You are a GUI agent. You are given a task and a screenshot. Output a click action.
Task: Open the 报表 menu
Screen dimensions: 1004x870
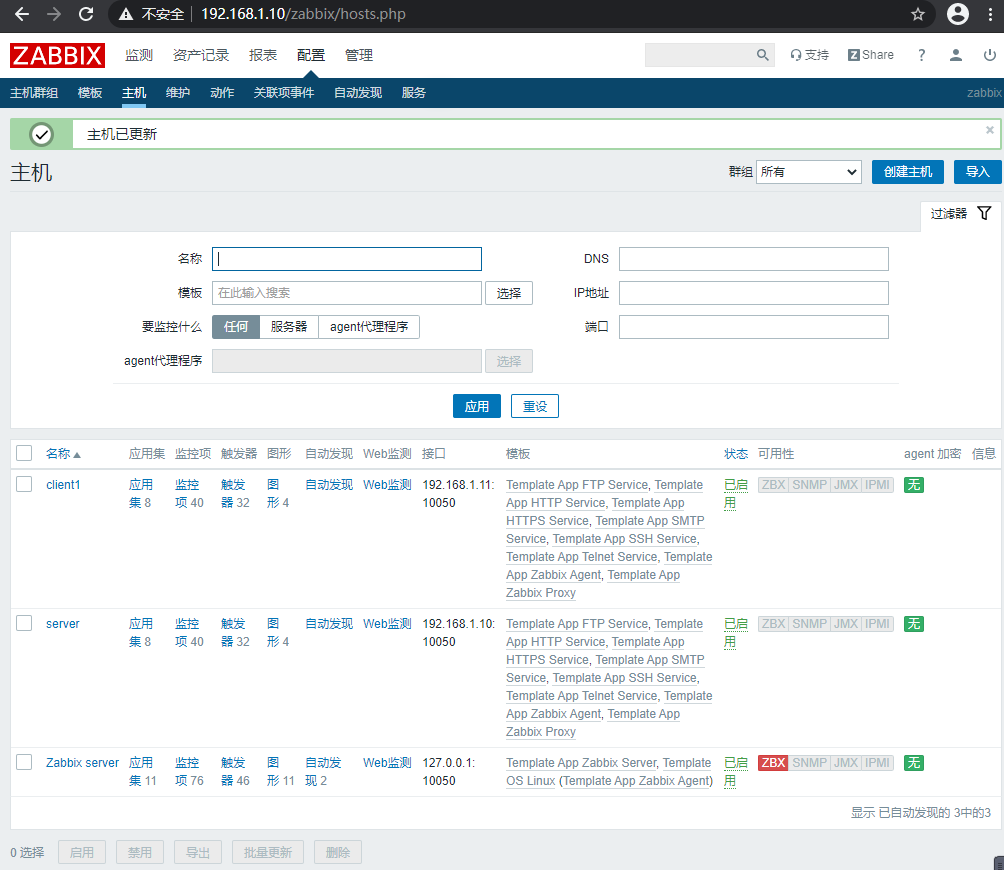click(263, 55)
